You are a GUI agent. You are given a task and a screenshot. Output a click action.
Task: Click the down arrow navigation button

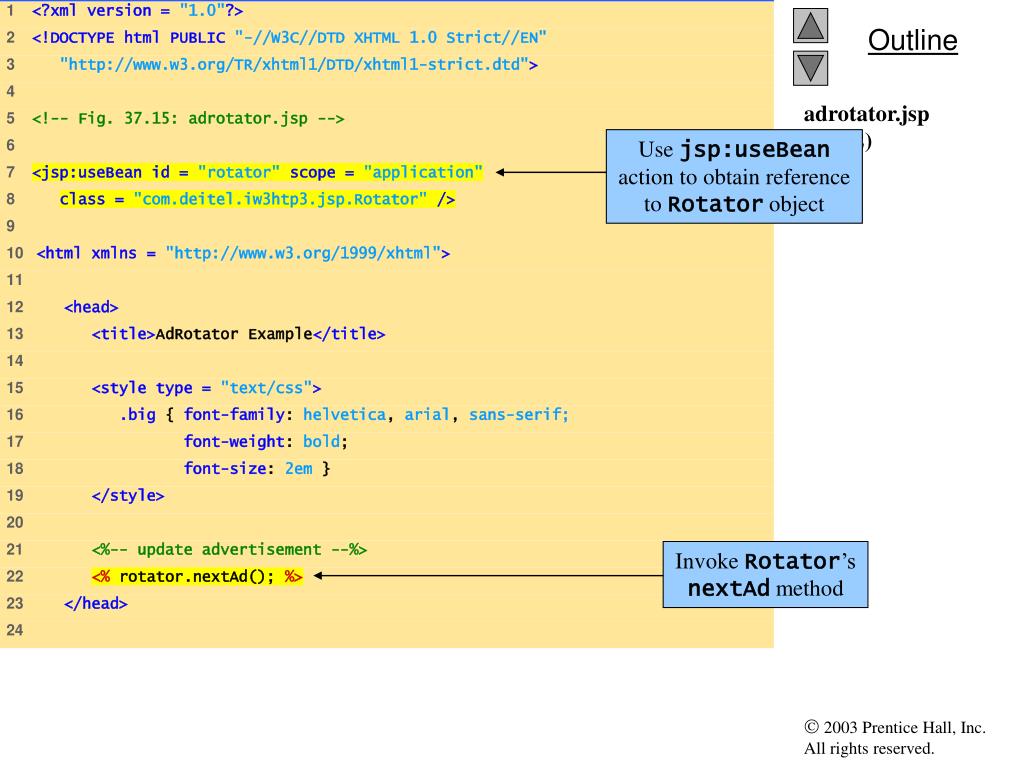coord(810,69)
